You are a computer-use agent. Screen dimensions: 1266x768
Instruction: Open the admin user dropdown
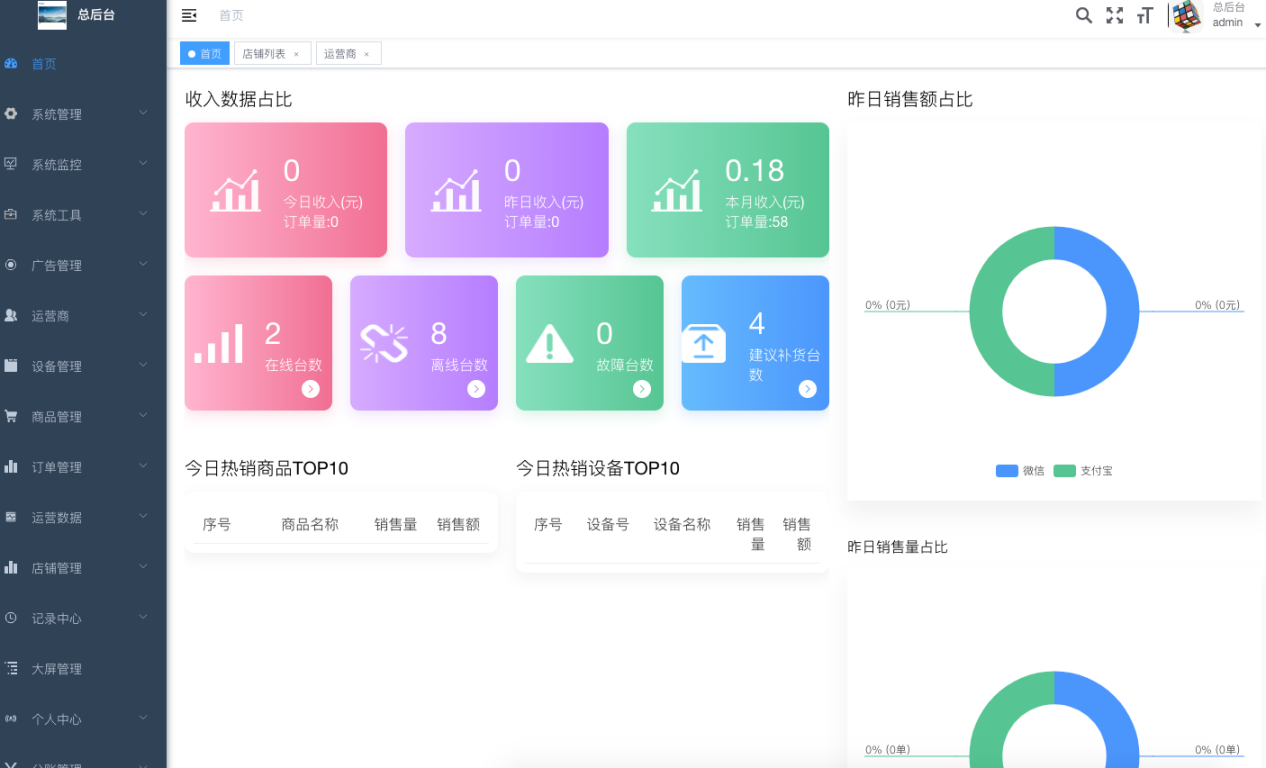1228,17
